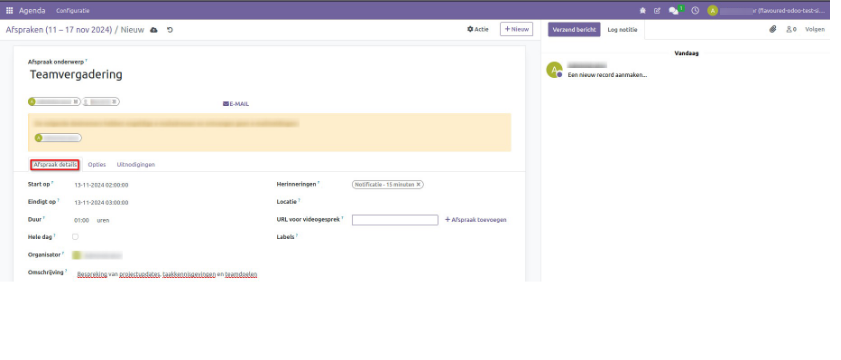Click the cloud save icon
The height and width of the screenshot is (360, 841).
pos(154,30)
